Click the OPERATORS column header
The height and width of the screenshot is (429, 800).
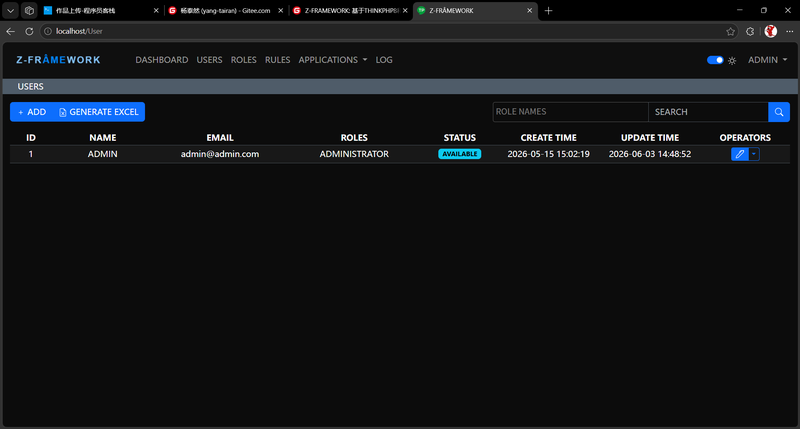[745, 137]
